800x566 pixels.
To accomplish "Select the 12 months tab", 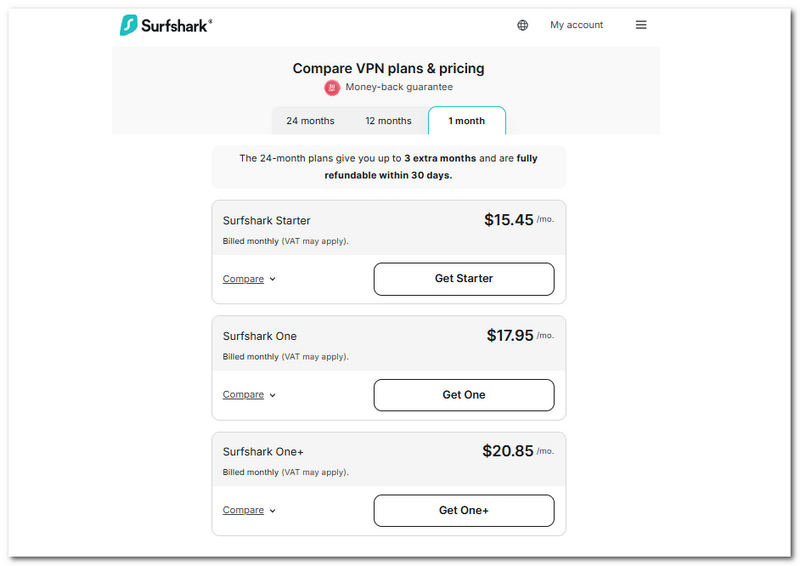I will coord(388,121).
